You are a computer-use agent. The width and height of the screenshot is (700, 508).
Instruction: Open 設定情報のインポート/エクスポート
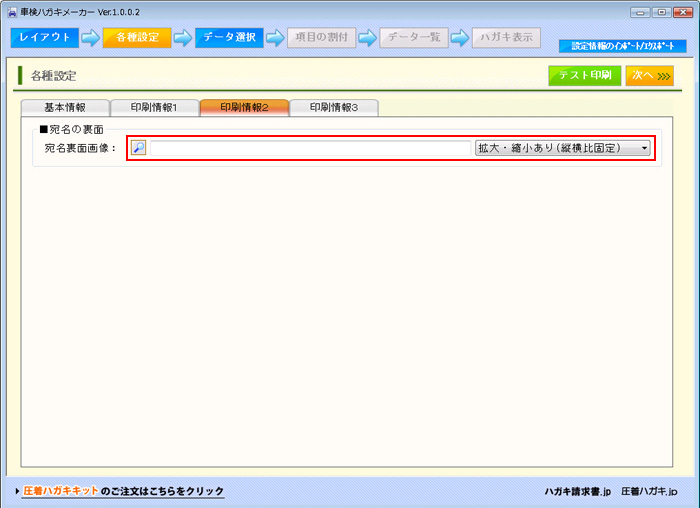pos(622,46)
